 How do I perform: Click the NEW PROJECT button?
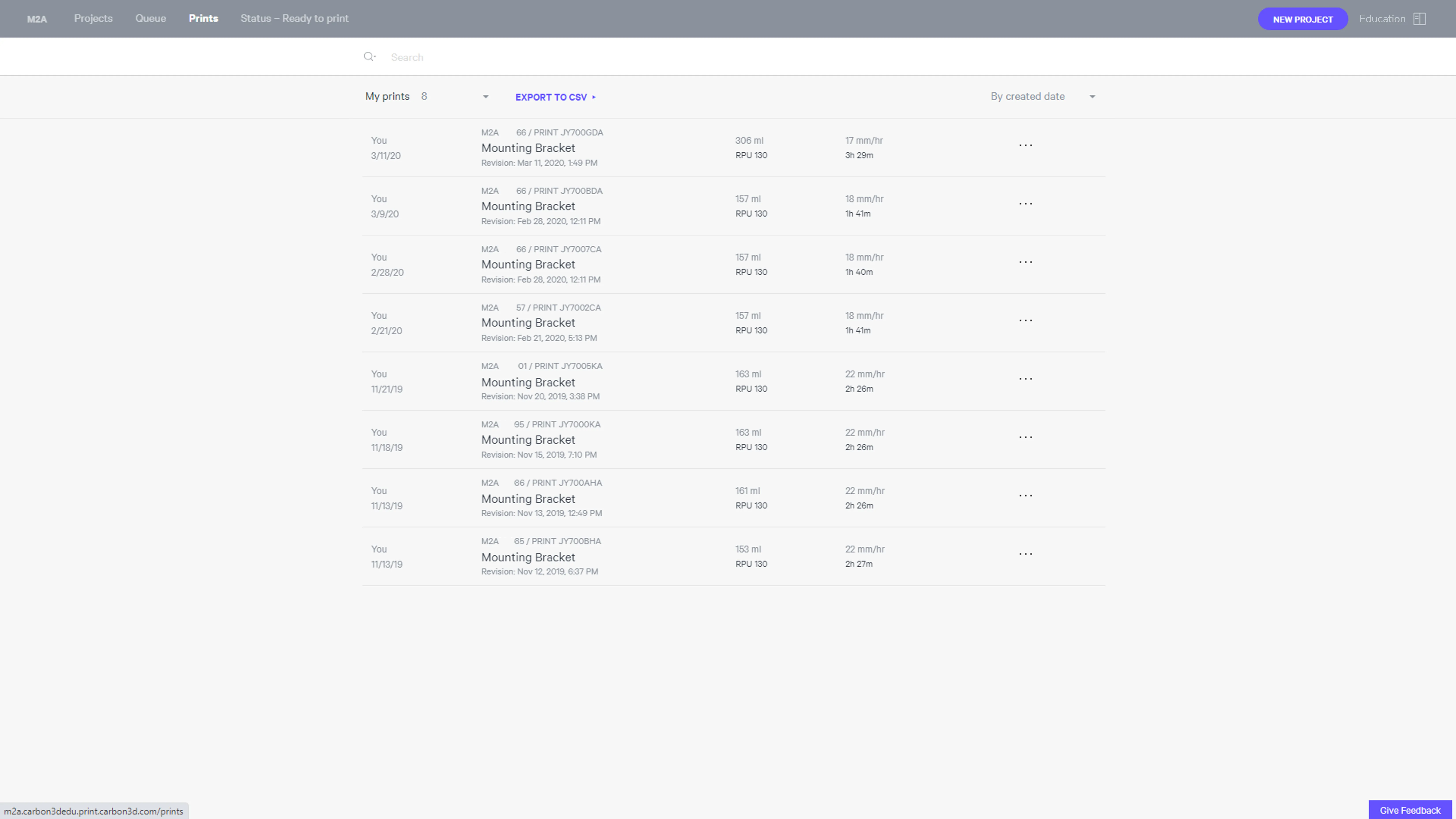tap(1303, 19)
